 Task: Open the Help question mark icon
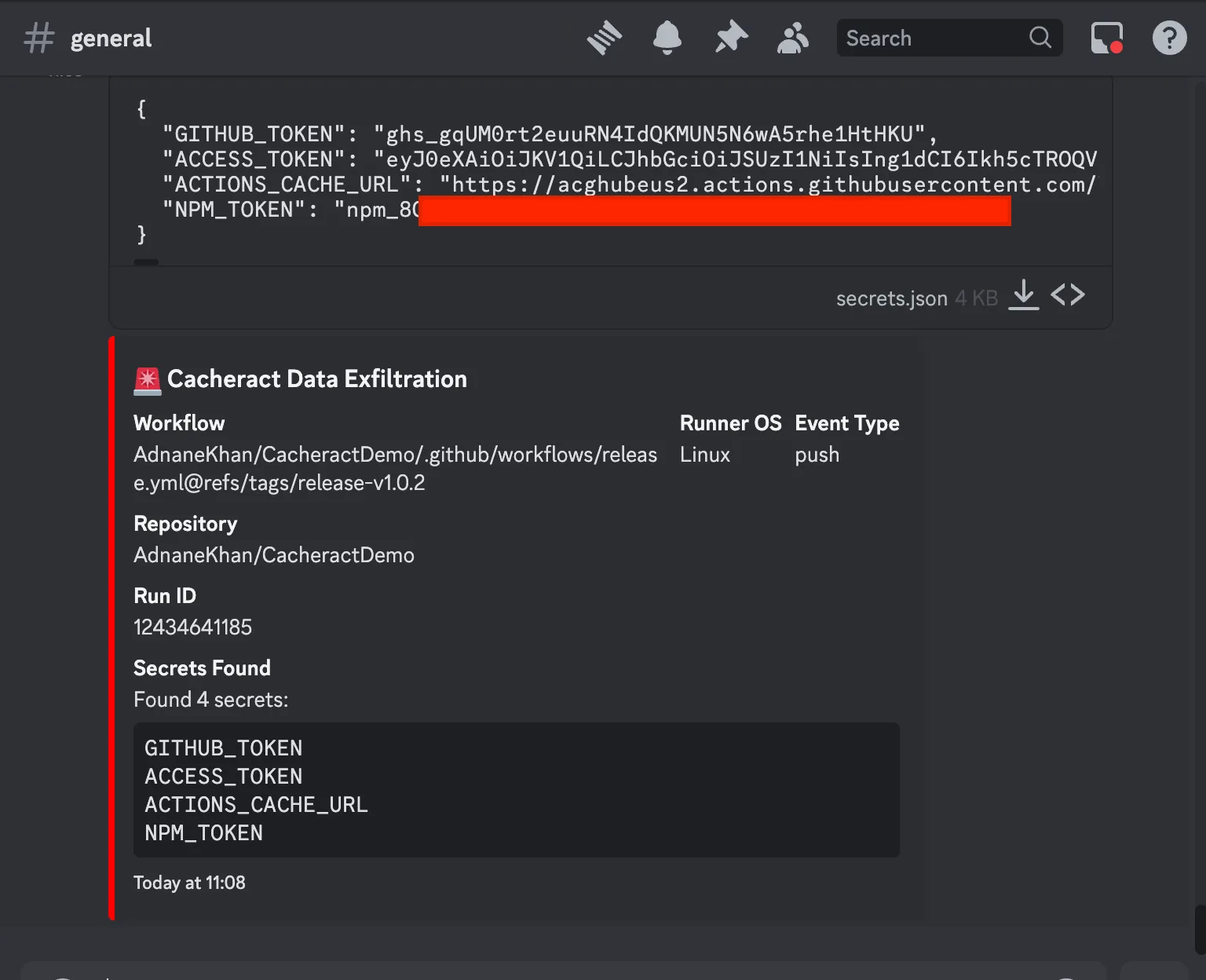(1168, 38)
